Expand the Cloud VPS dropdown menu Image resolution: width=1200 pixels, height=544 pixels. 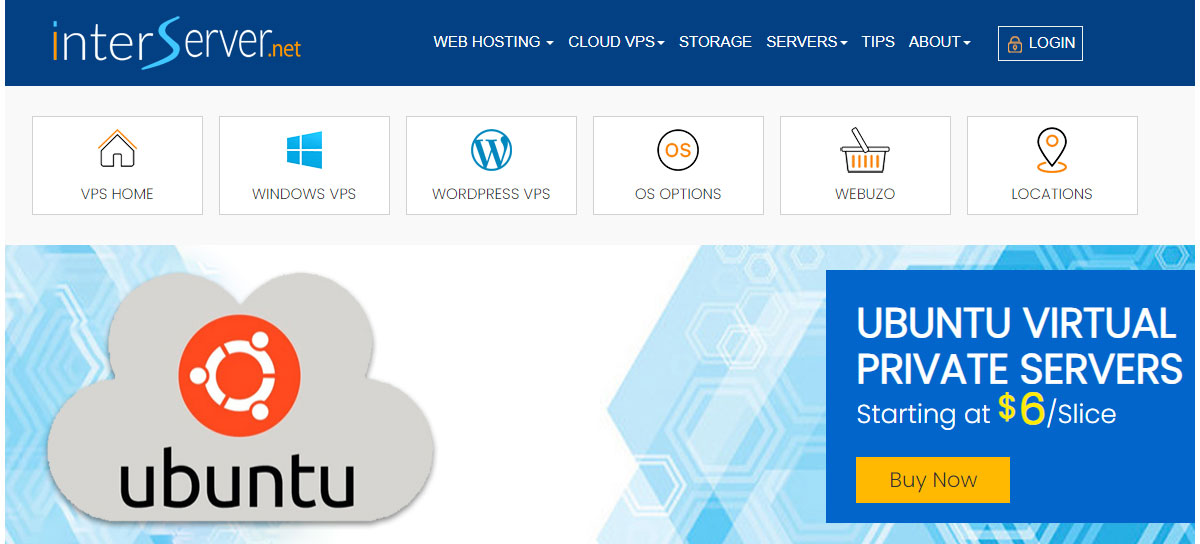click(x=616, y=42)
